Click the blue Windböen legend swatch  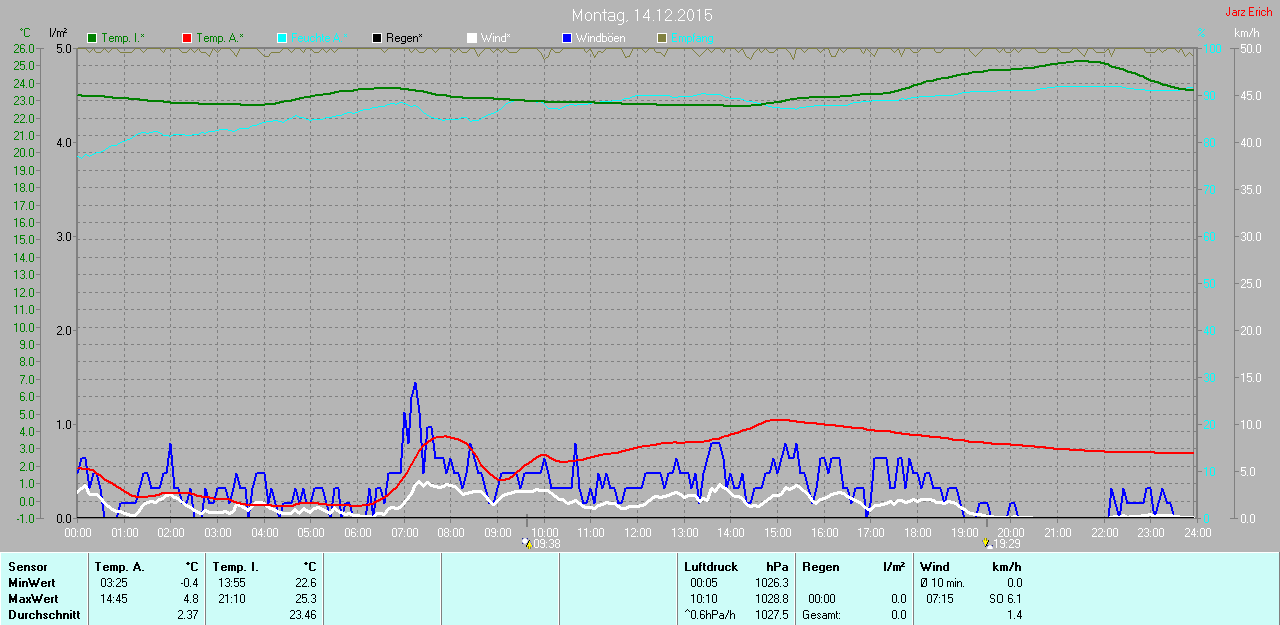[x=567, y=38]
